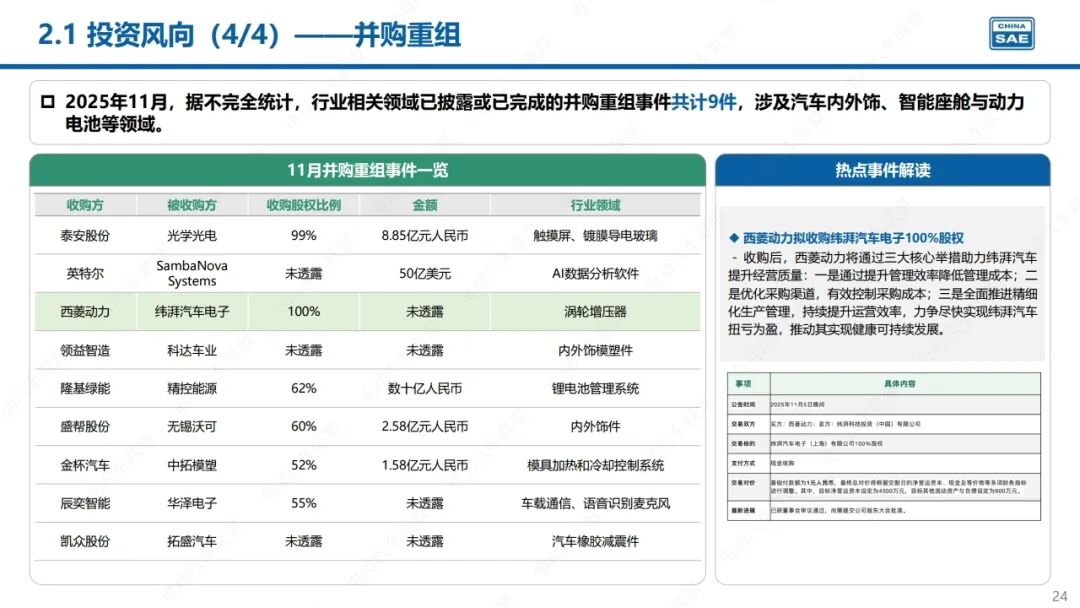Click the 科达车业 cell
Viewport: 1080px width, 608px height.
[191, 350]
